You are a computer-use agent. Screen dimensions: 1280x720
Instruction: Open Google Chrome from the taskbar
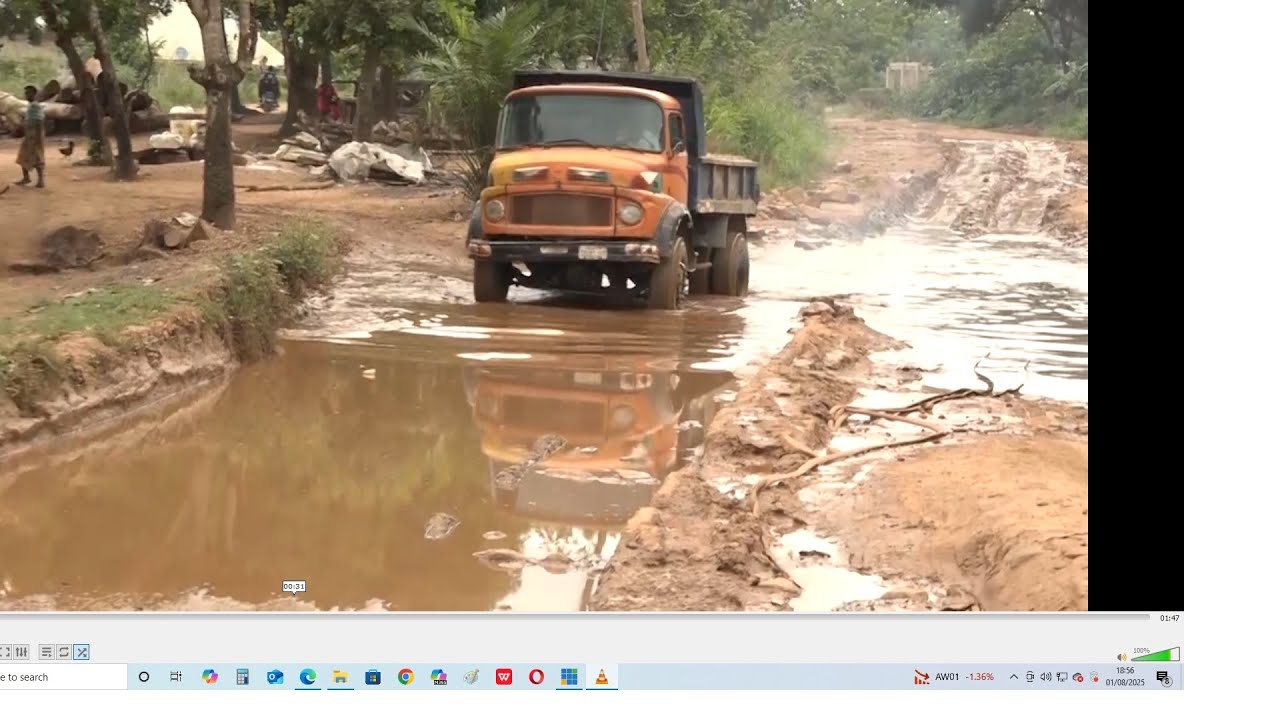tap(406, 677)
